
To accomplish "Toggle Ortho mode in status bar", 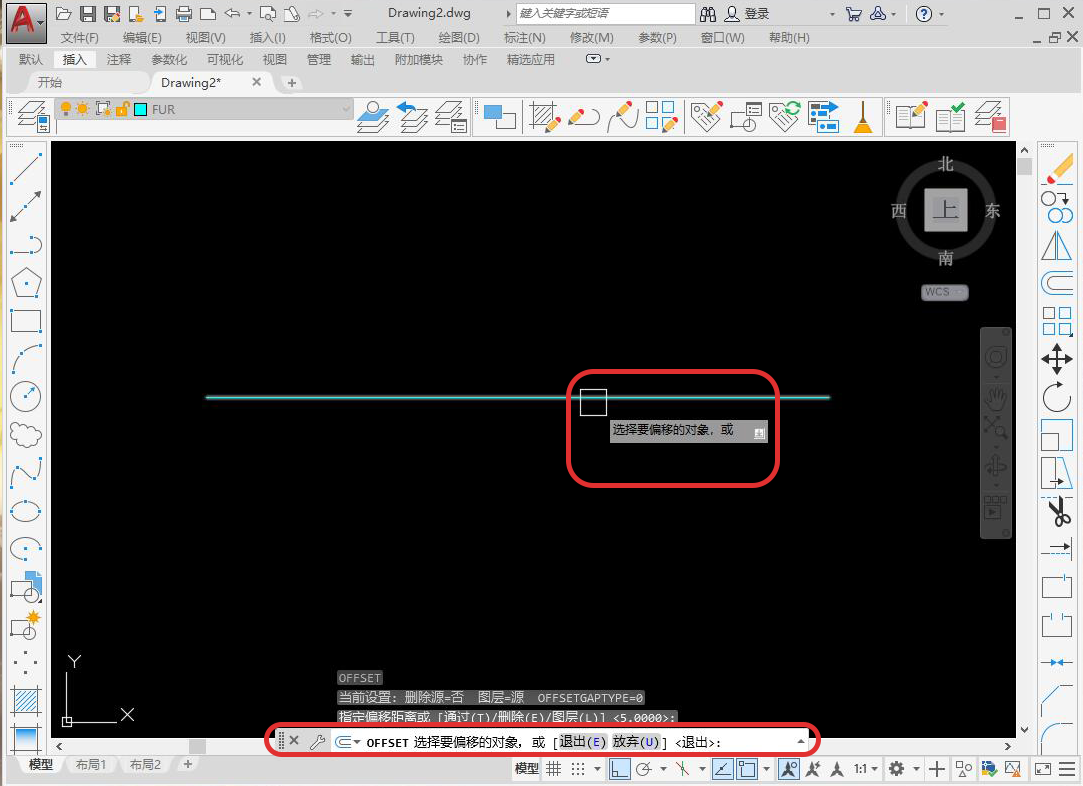I will (x=620, y=769).
